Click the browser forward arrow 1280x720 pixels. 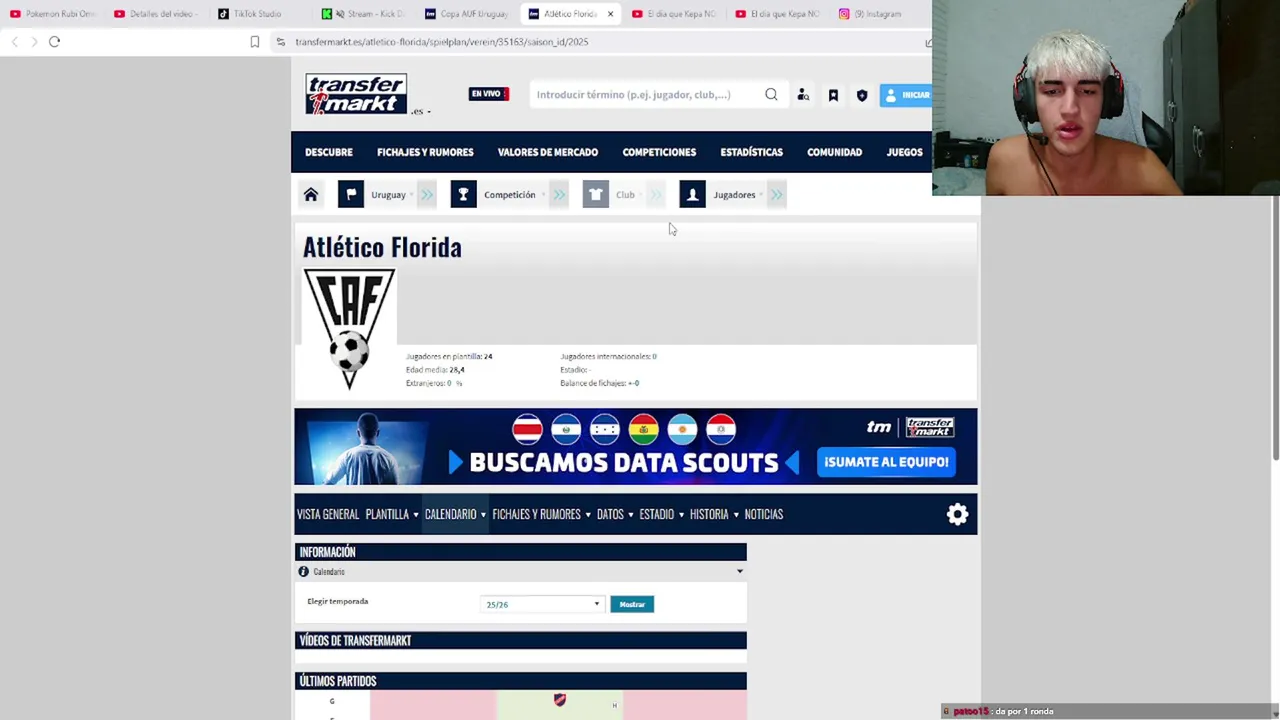pyautogui.click(x=34, y=42)
